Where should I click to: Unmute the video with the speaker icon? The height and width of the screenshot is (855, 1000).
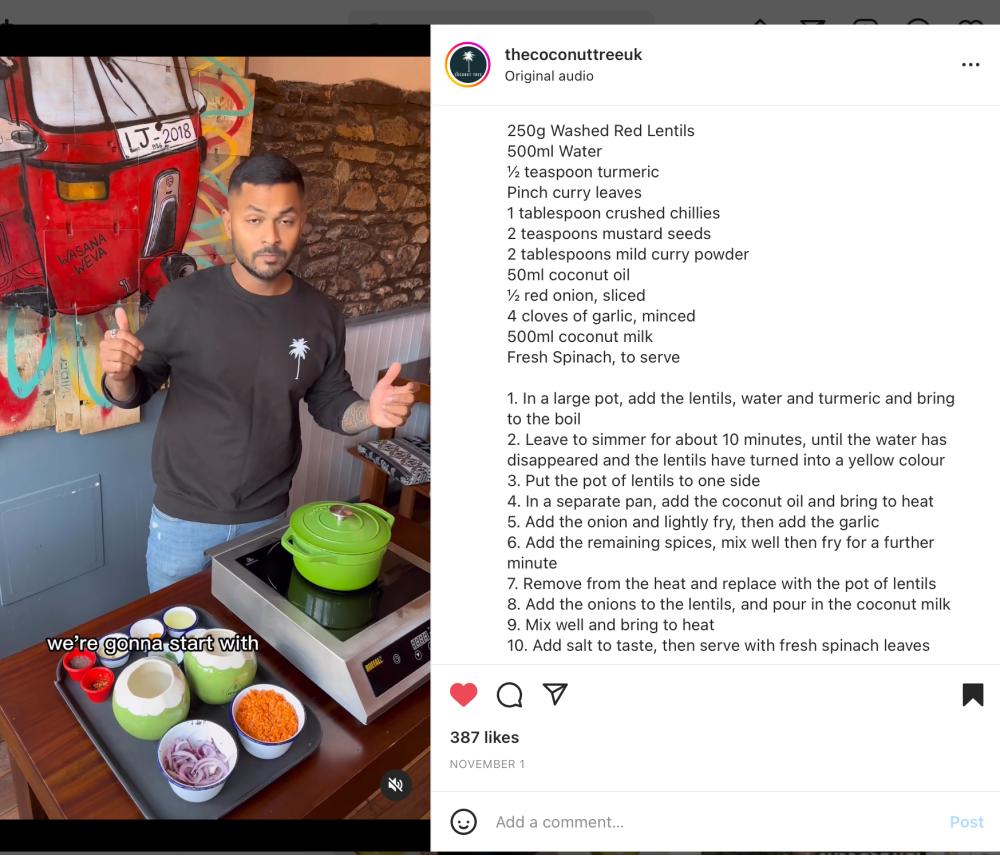pos(395,784)
